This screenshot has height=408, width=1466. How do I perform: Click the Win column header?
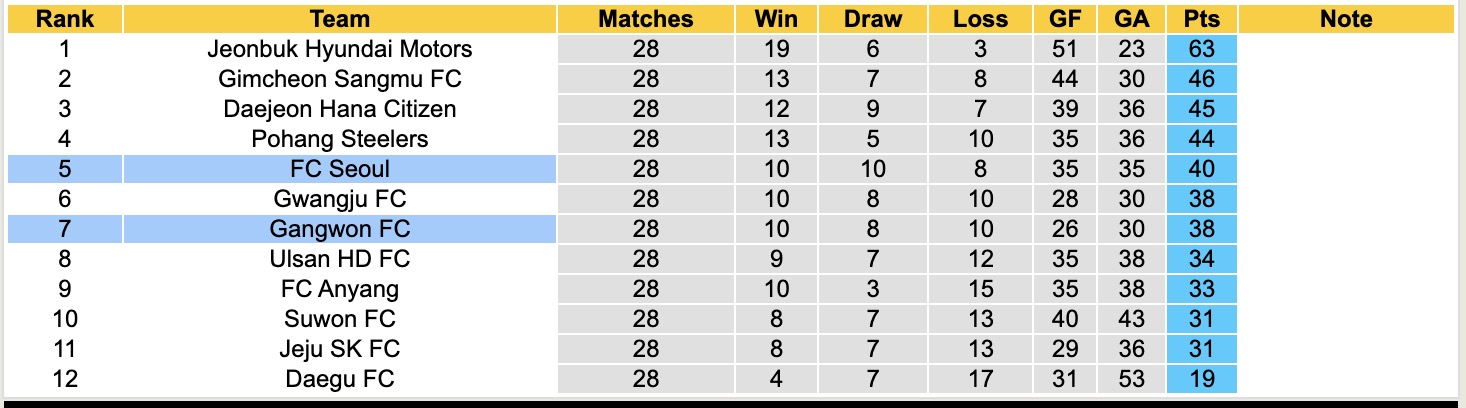(x=777, y=18)
